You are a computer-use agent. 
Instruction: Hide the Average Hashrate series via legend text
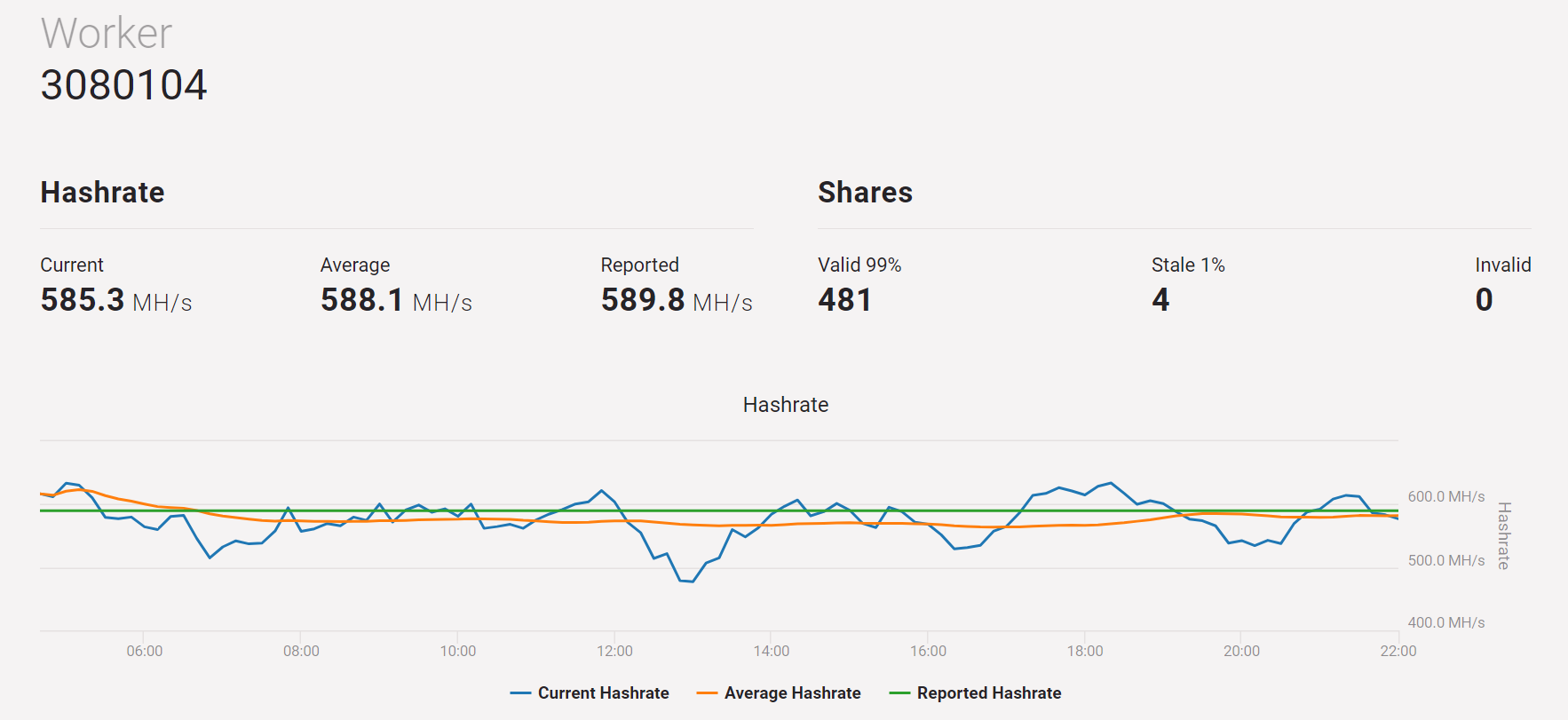click(x=792, y=693)
